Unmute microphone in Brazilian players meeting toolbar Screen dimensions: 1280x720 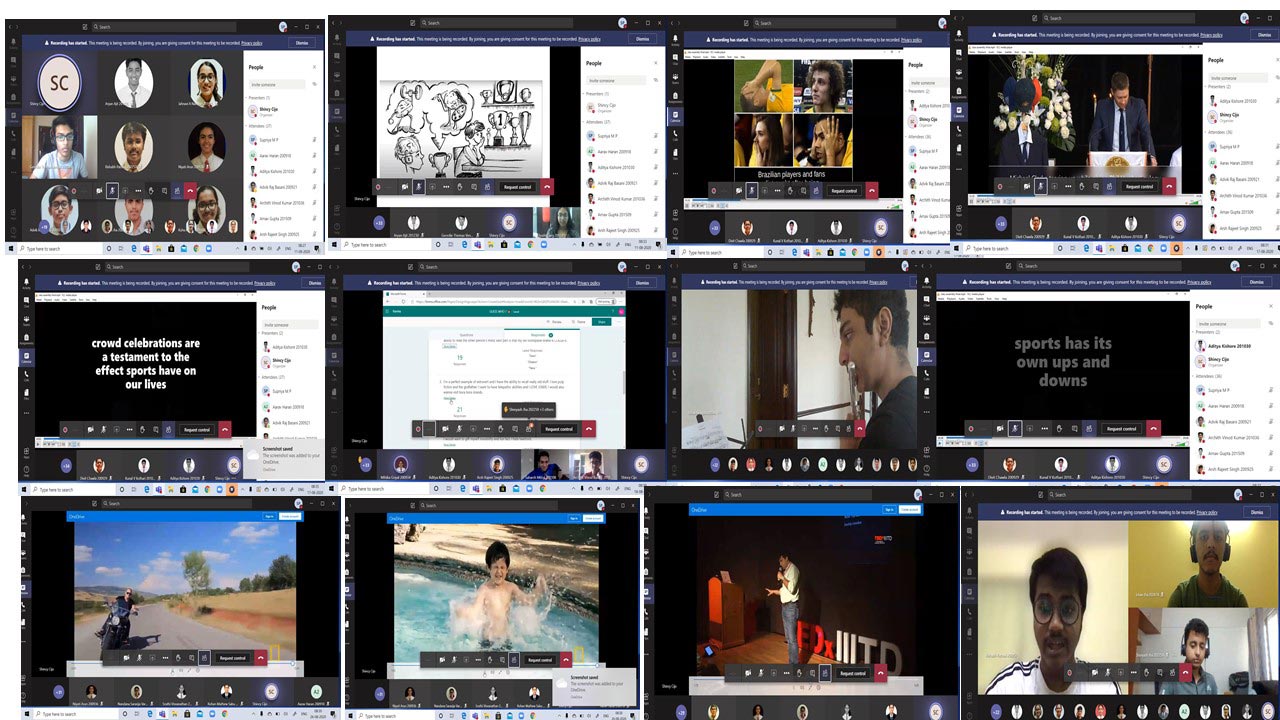pyautogui.click(x=751, y=190)
